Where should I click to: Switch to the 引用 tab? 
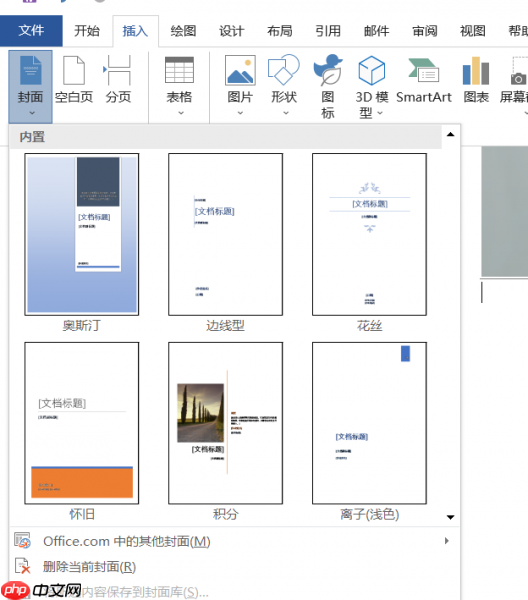(x=328, y=31)
